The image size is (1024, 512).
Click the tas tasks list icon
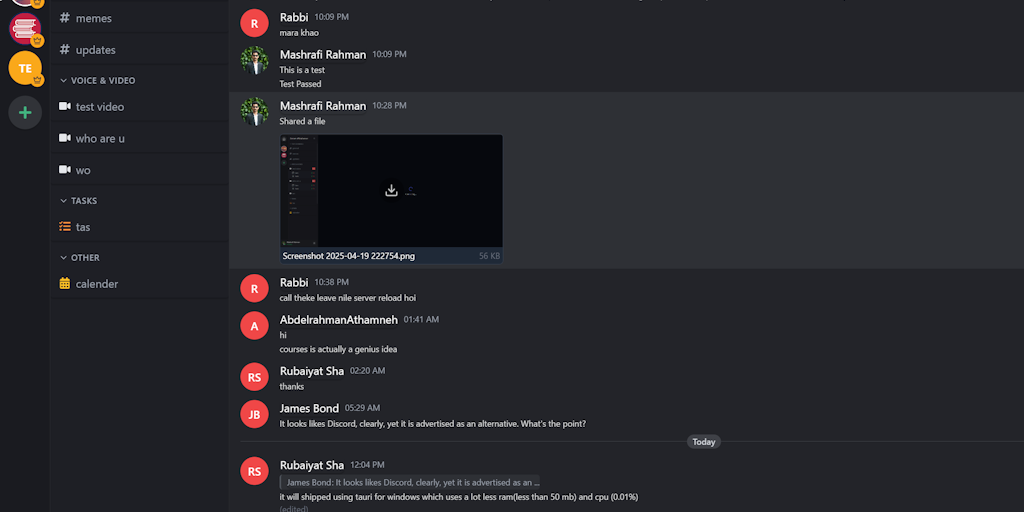[65, 227]
